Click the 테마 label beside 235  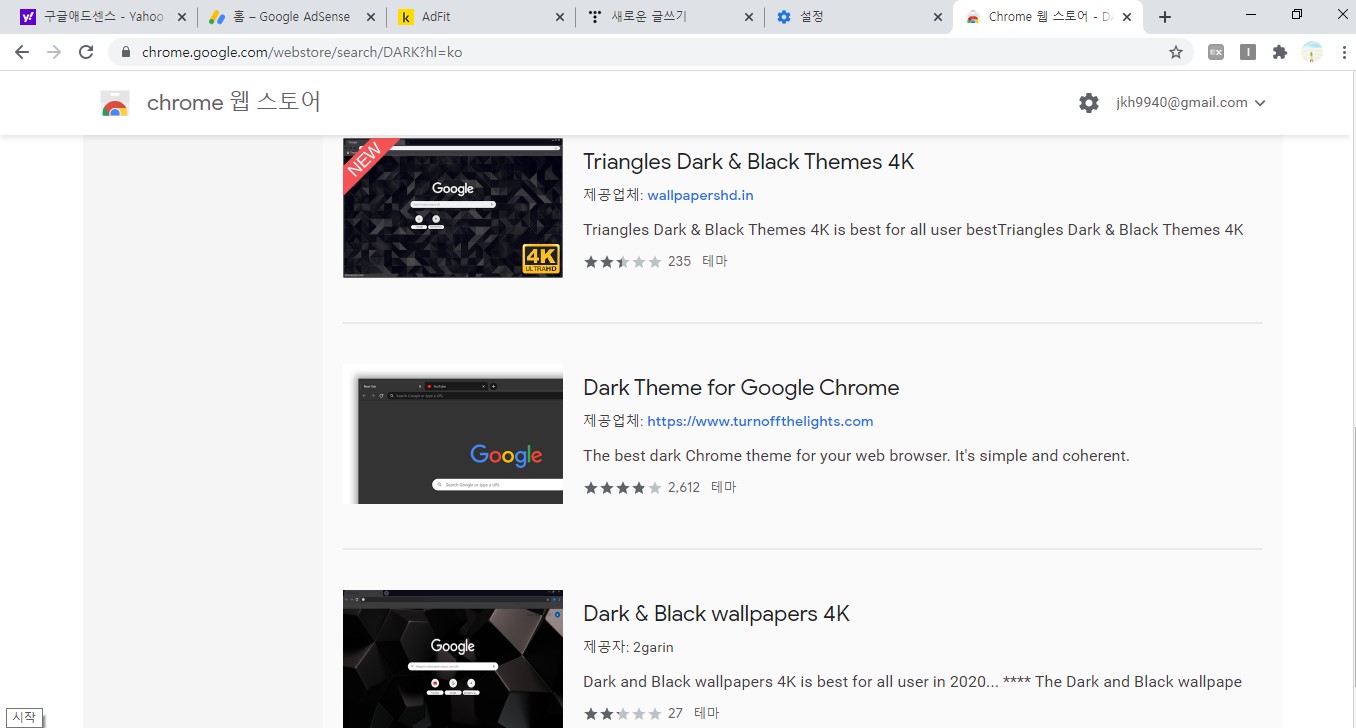715,261
